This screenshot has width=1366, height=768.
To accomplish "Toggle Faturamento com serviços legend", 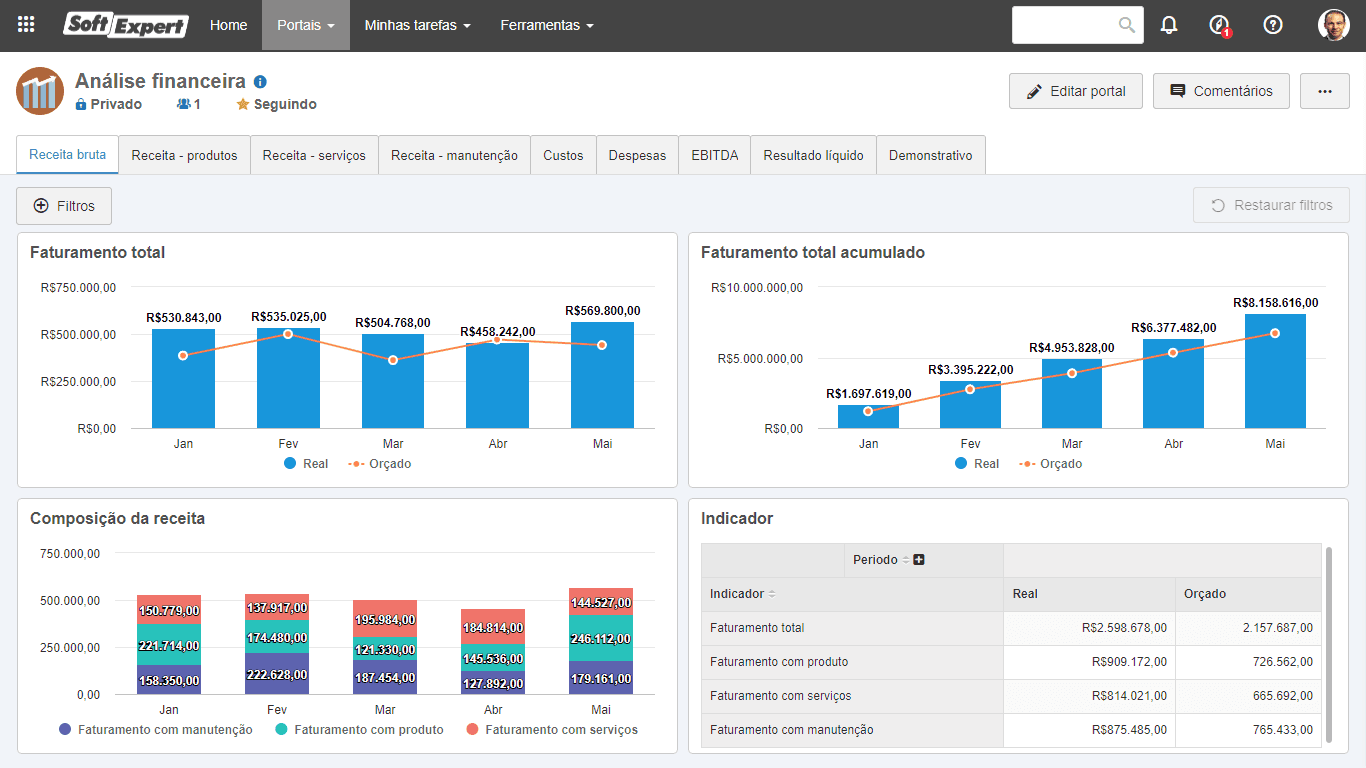I will 552,730.
